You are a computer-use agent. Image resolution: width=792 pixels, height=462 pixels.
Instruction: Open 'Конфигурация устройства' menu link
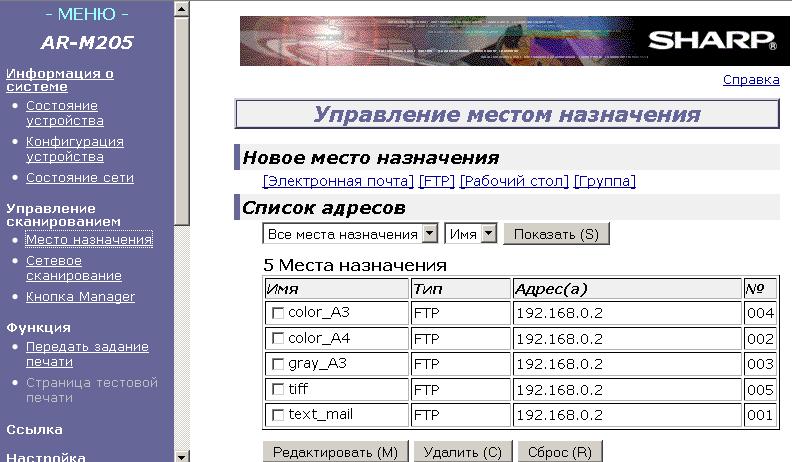coord(75,149)
